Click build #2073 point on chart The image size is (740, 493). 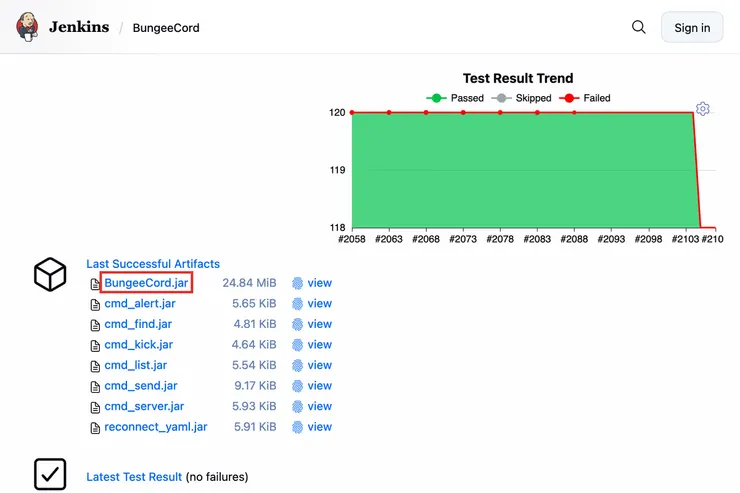coord(463,112)
